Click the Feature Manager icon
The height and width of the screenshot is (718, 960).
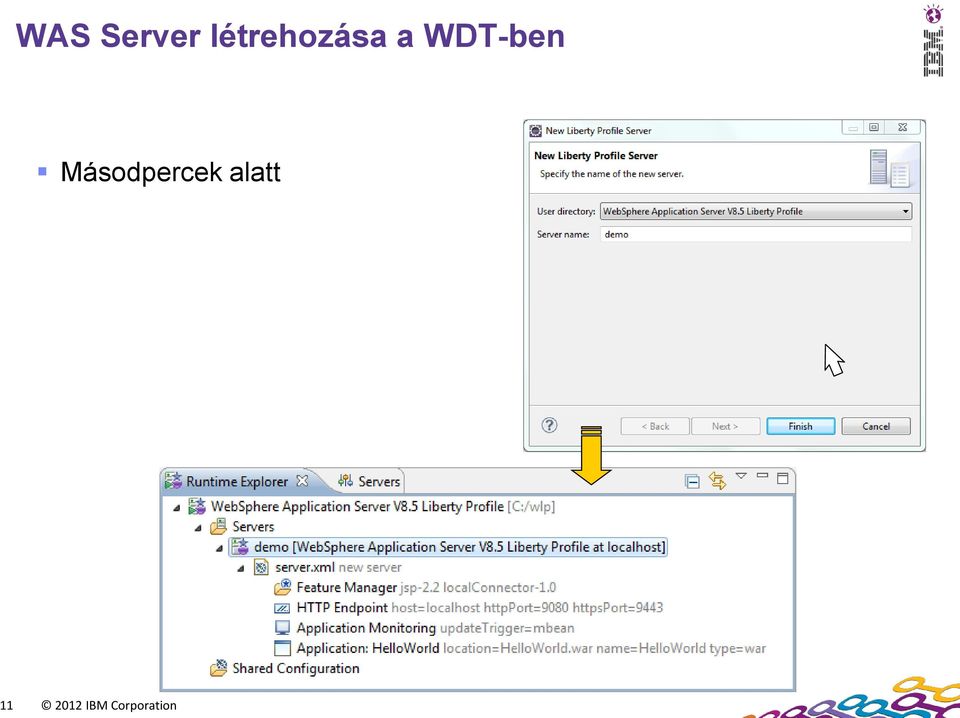(x=282, y=588)
